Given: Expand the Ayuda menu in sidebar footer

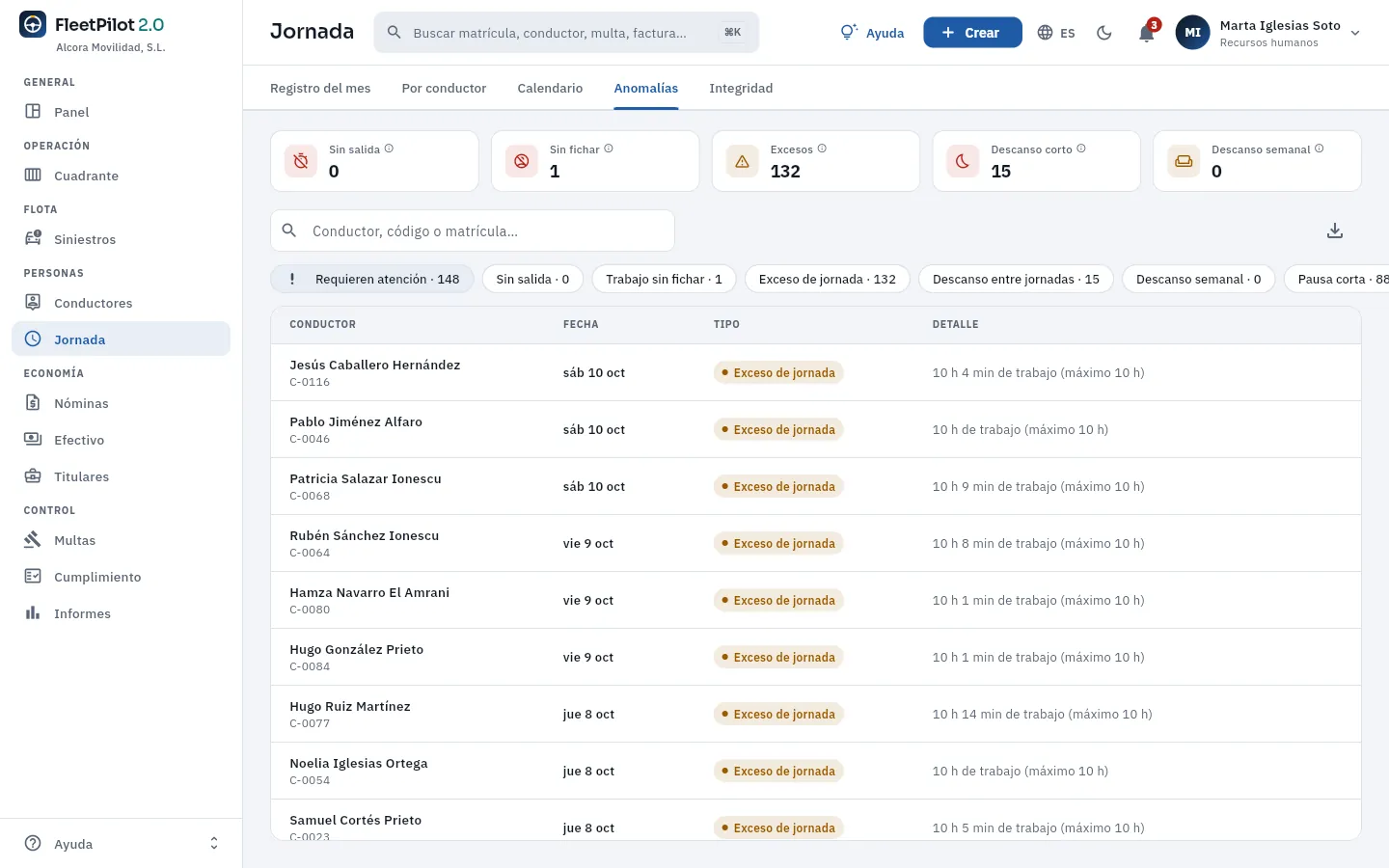Looking at the screenshot, I should [x=121, y=844].
